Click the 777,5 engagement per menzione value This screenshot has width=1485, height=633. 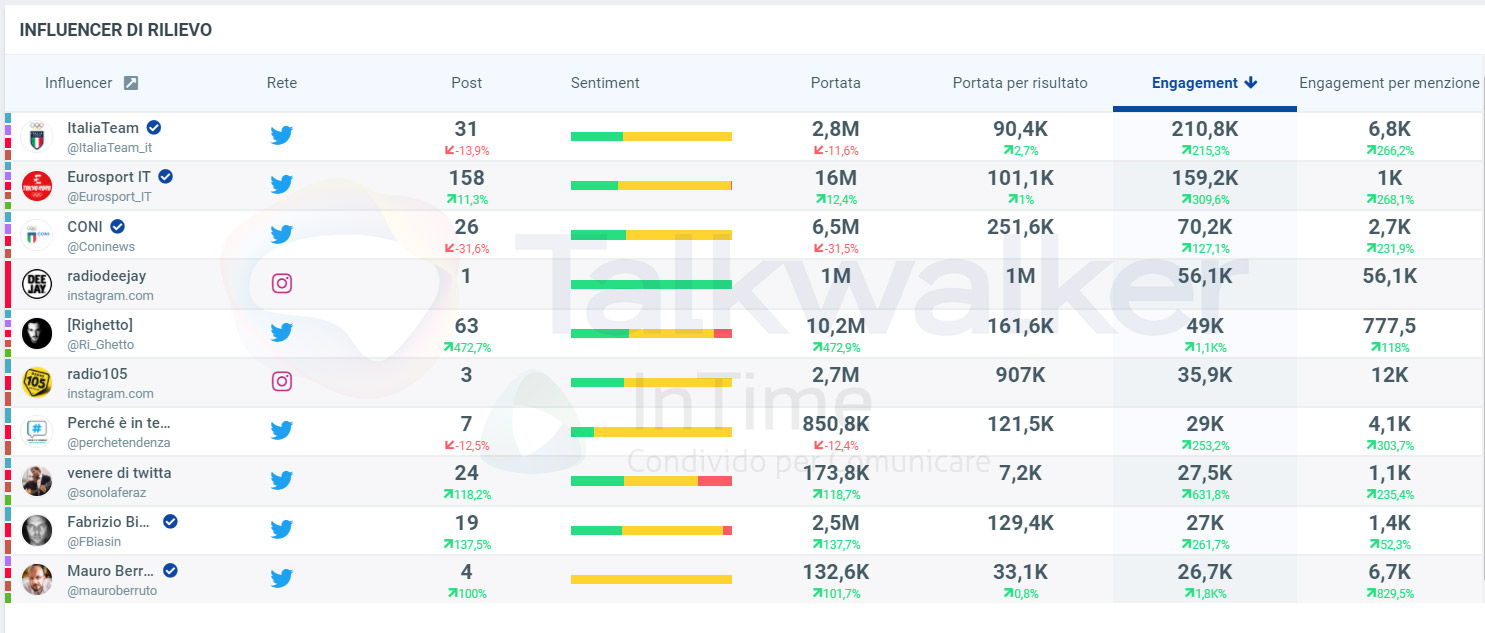(1389, 326)
